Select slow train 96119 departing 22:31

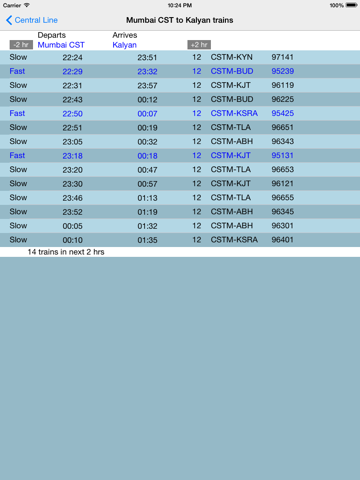[180, 85]
